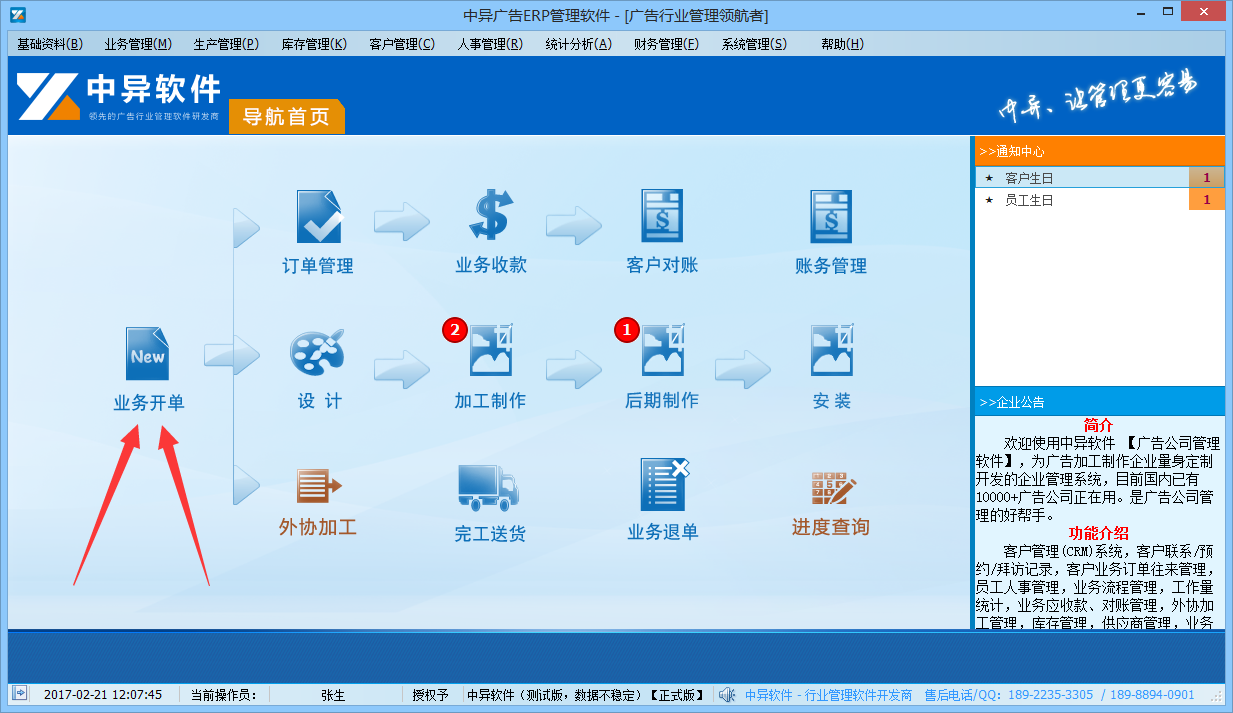The width and height of the screenshot is (1233, 713).
Task: Open the 基础资料(B) menu
Action: tap(50, 44)
